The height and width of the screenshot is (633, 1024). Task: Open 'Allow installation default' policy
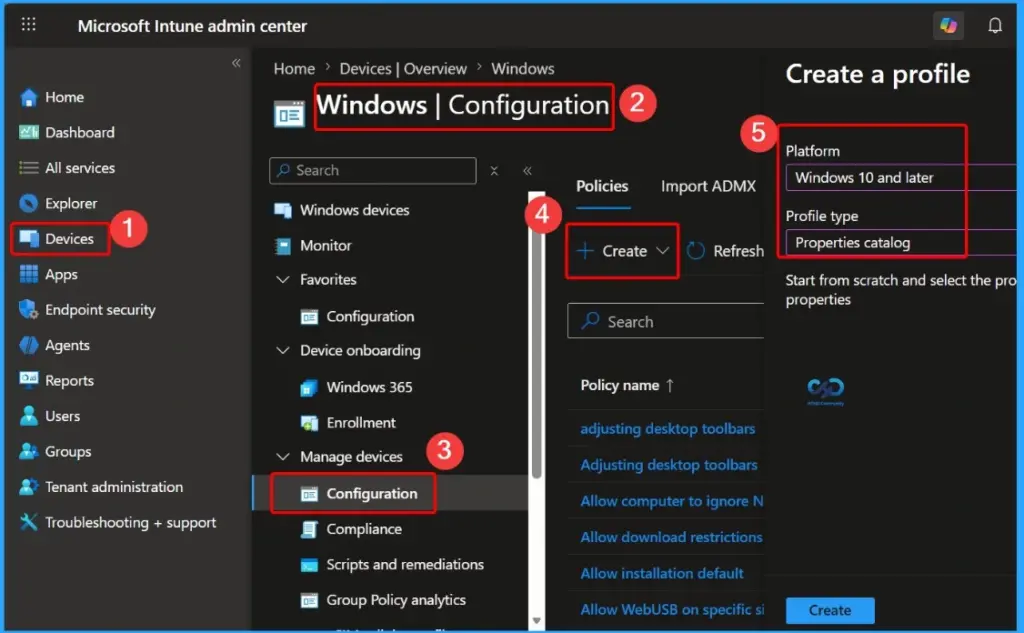[662, 574]
